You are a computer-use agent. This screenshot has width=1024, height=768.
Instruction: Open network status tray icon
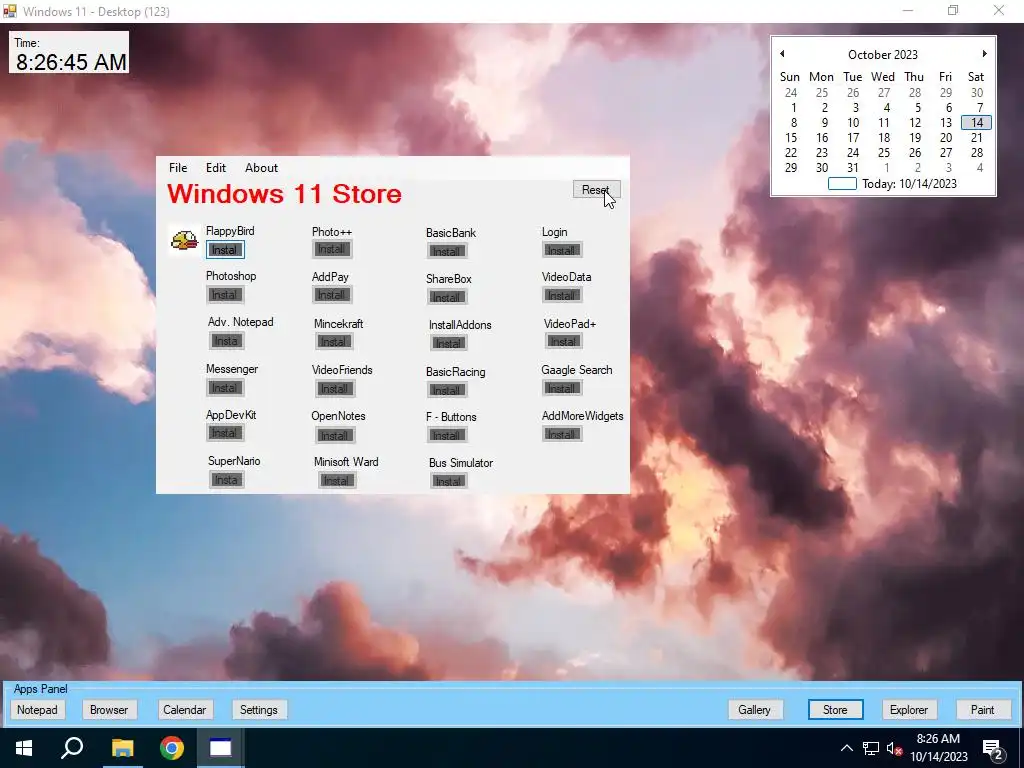[x=871, y=748]
